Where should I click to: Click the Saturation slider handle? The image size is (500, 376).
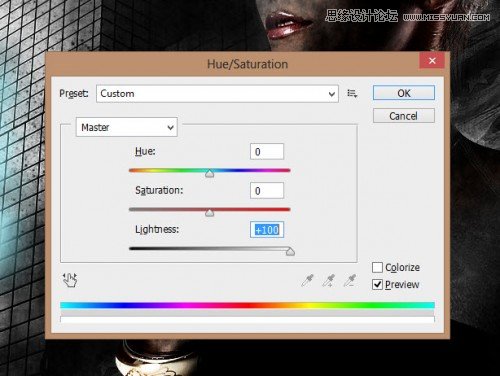(209, 212)
